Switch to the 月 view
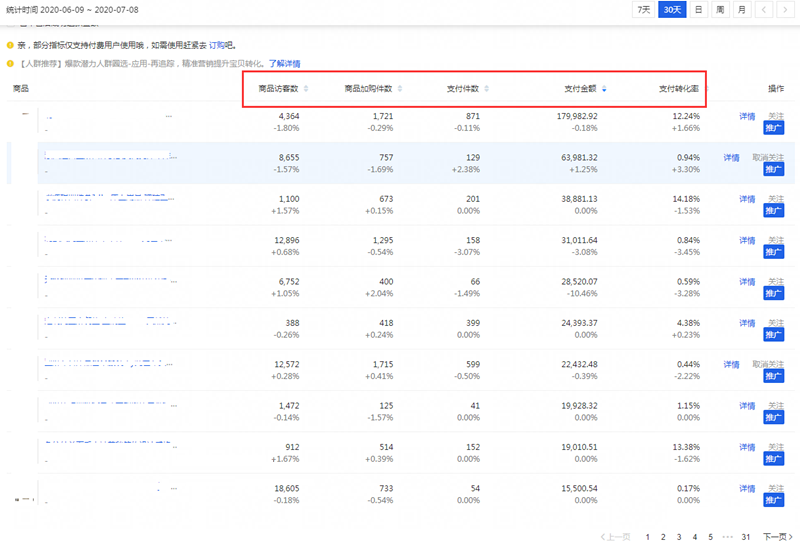 point(742,10)
